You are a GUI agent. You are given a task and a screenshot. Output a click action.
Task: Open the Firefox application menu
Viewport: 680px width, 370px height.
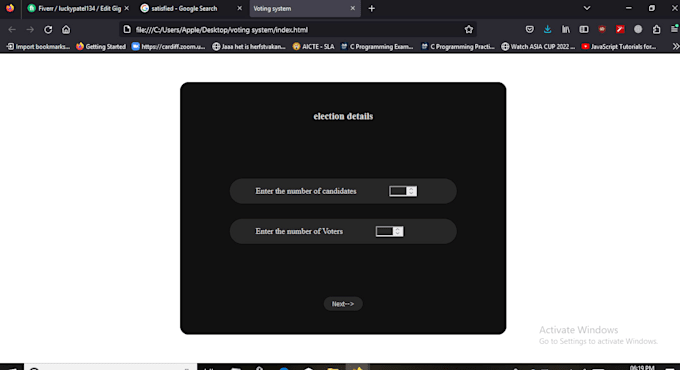pos(674,29)
